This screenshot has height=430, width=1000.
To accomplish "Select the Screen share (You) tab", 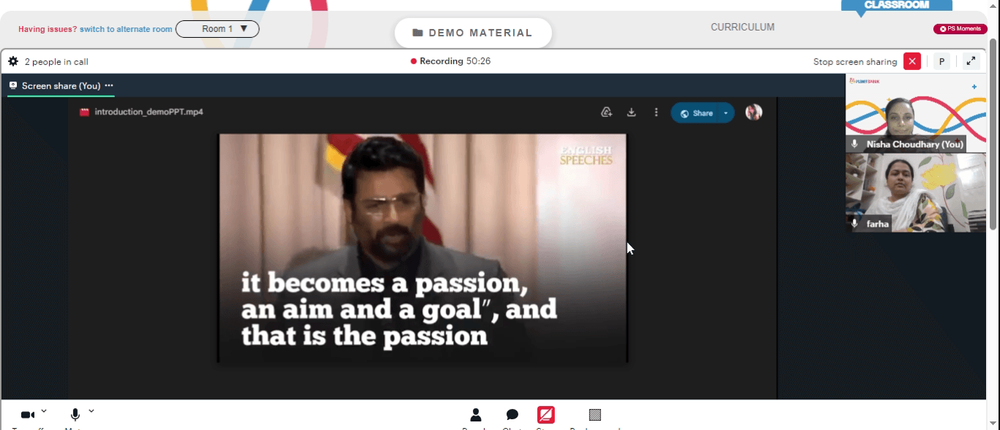I will [61, 85].
